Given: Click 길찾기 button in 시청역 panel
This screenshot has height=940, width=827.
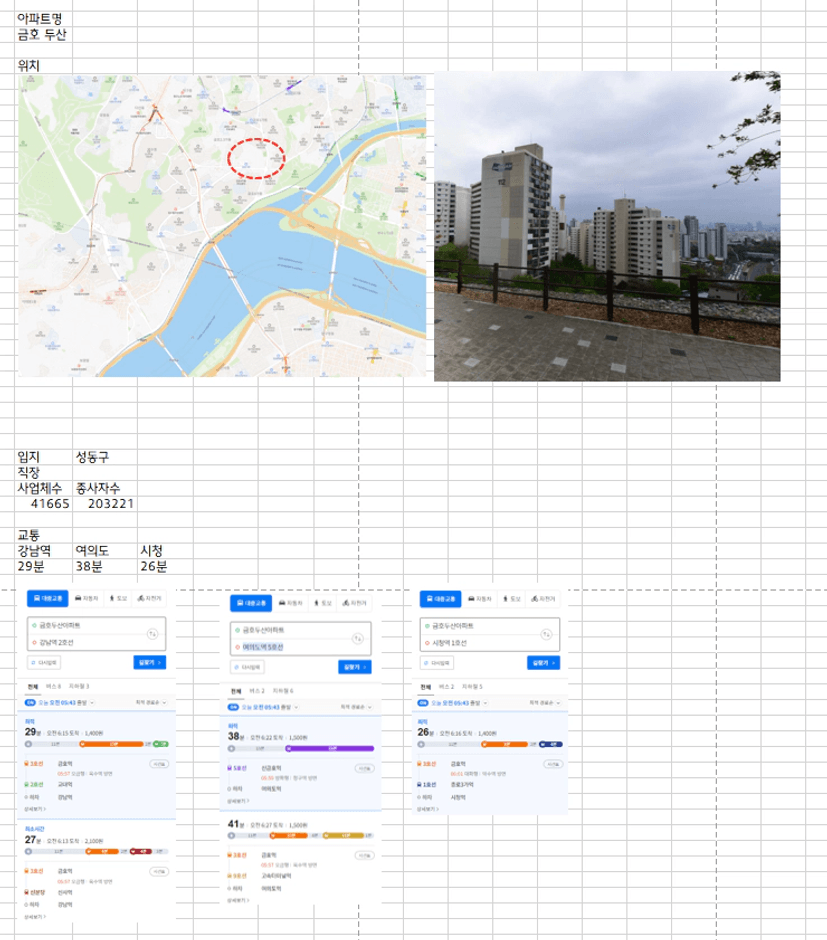Looking at the screenshot, I should tap(544, 662).
